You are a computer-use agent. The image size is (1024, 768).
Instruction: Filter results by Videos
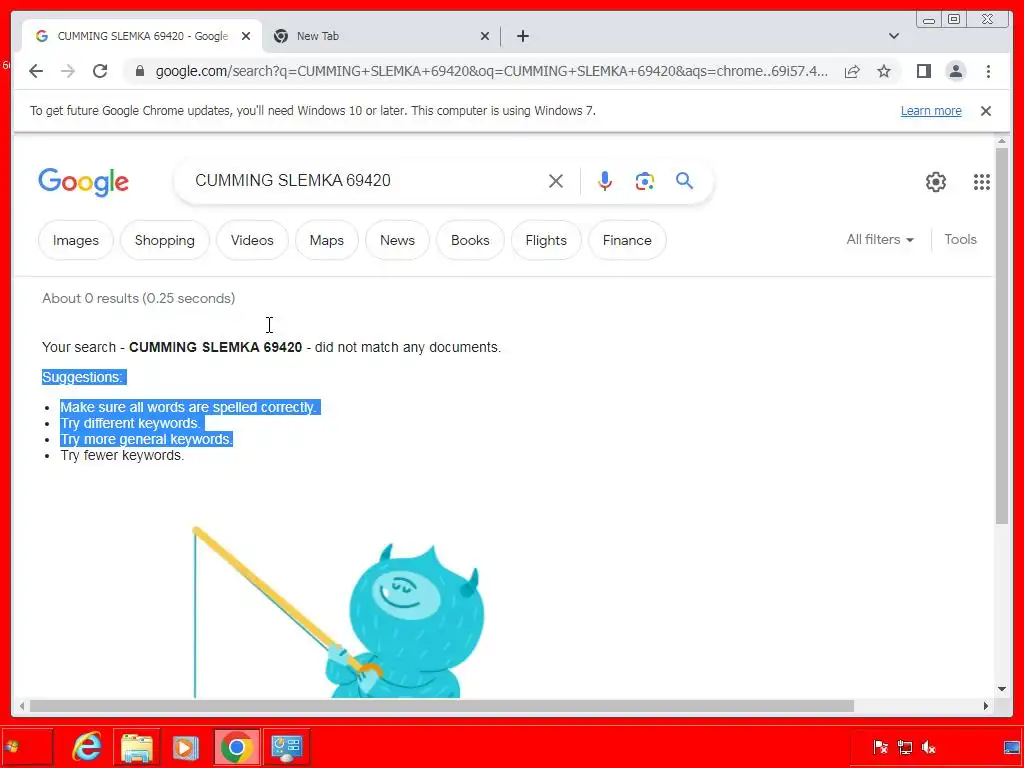pos(252,240)
